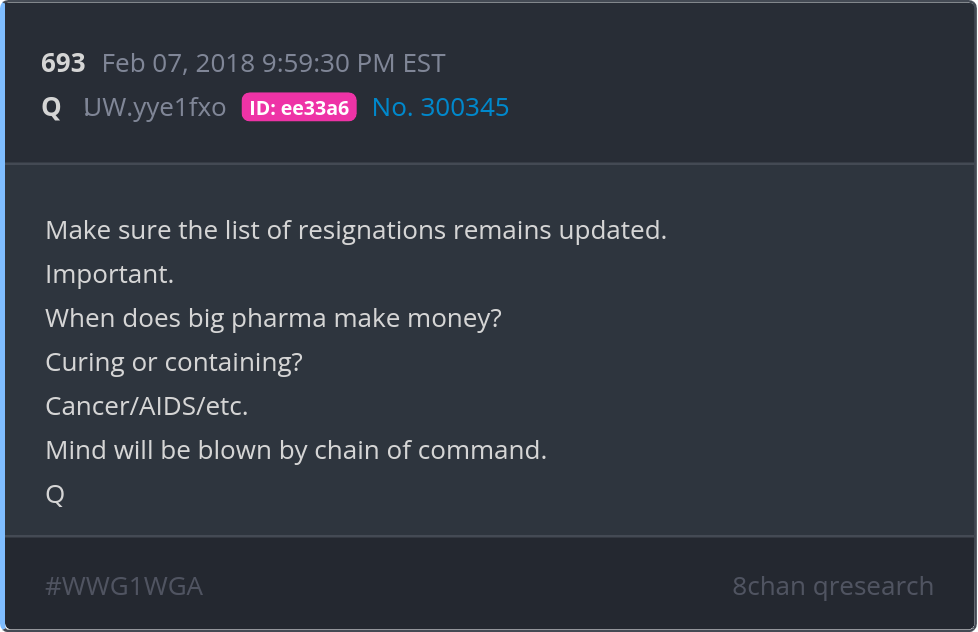Open the 8chan qresearch board label

point(832,586)
